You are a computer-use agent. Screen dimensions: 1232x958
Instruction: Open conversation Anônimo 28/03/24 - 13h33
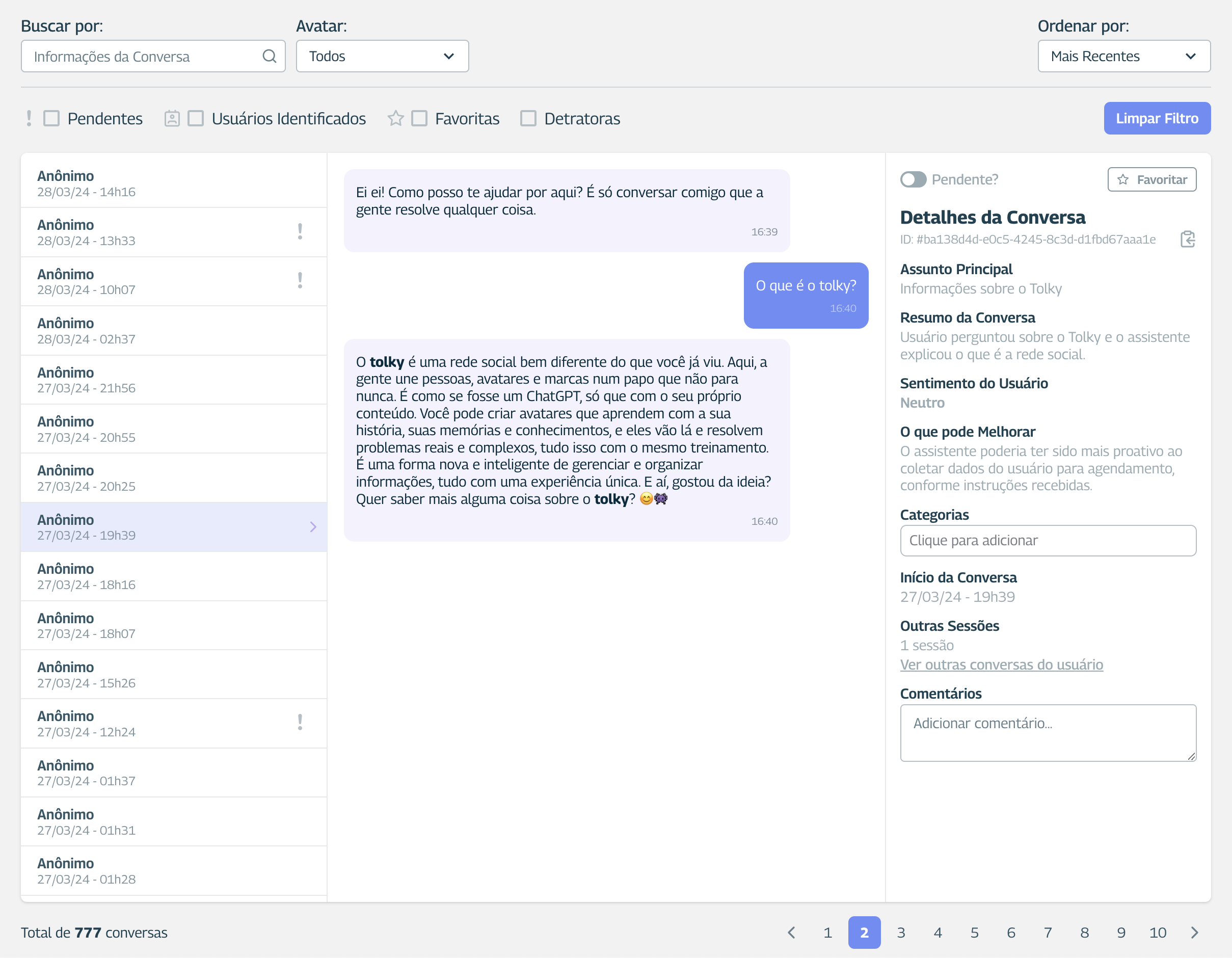(174, 232)
